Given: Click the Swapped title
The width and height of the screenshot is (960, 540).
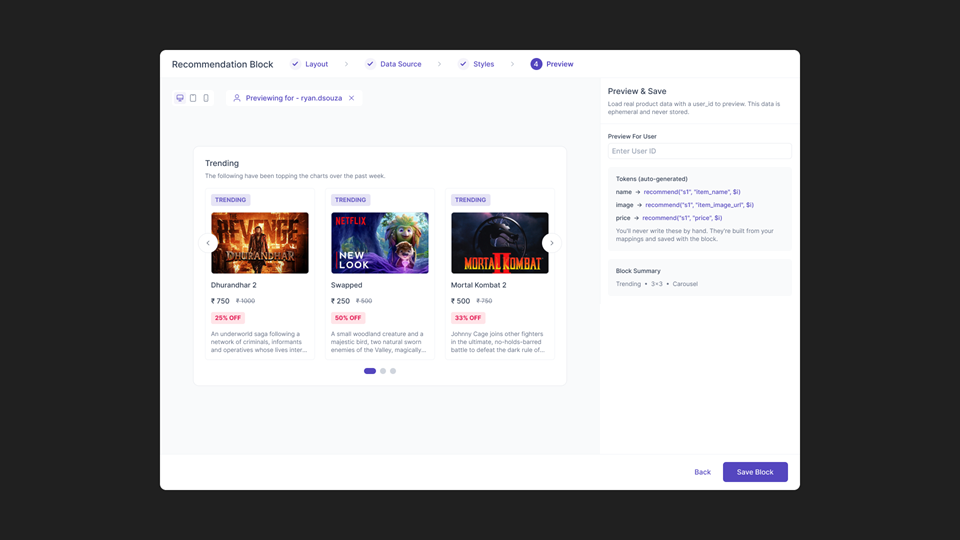Looking at the screenshot, I should (x=347, y=285).
